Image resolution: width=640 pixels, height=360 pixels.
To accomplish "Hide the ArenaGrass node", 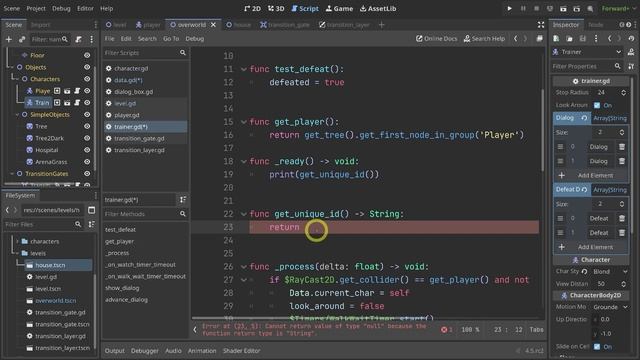I will (87, 162).
